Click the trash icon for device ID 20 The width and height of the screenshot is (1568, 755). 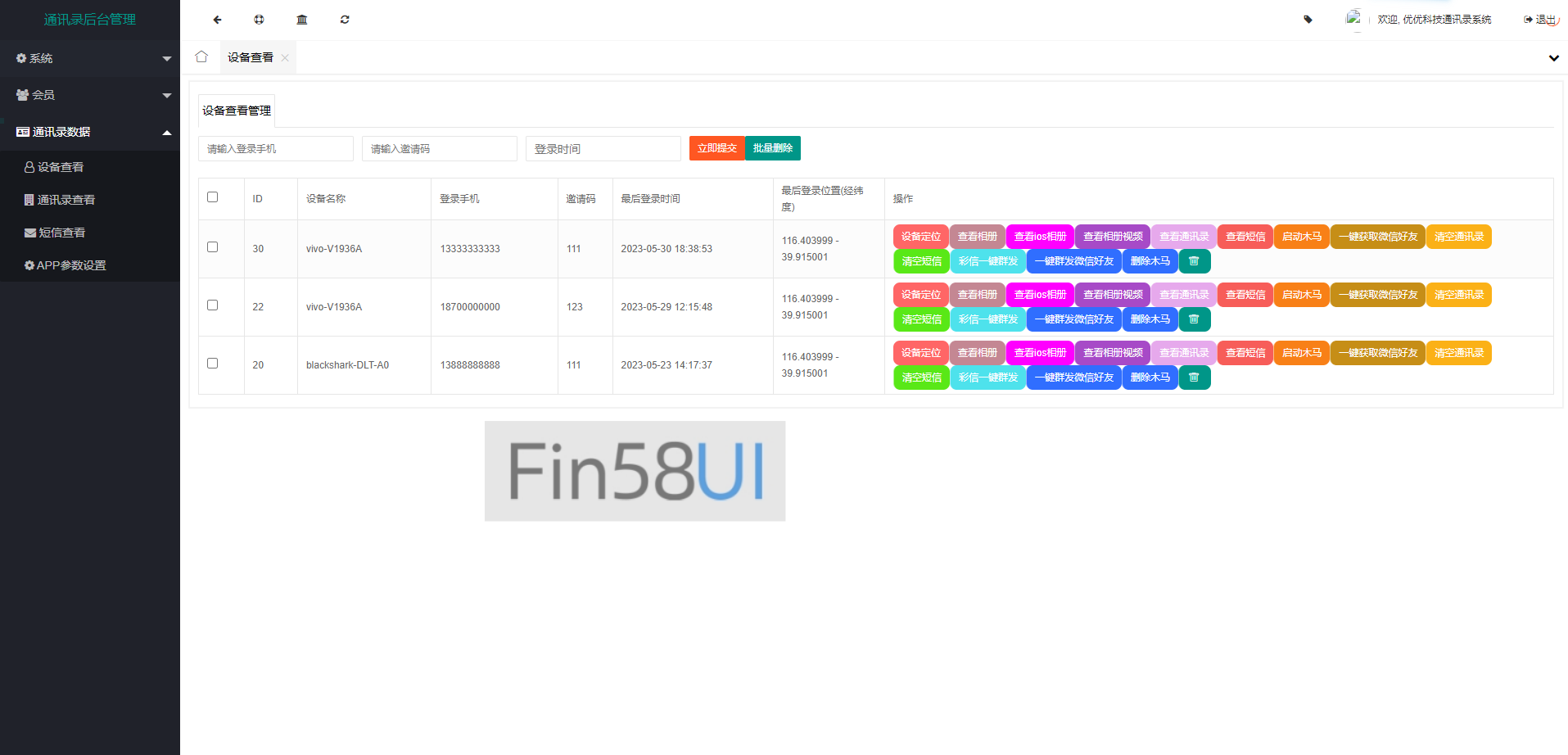(1194, 377)
